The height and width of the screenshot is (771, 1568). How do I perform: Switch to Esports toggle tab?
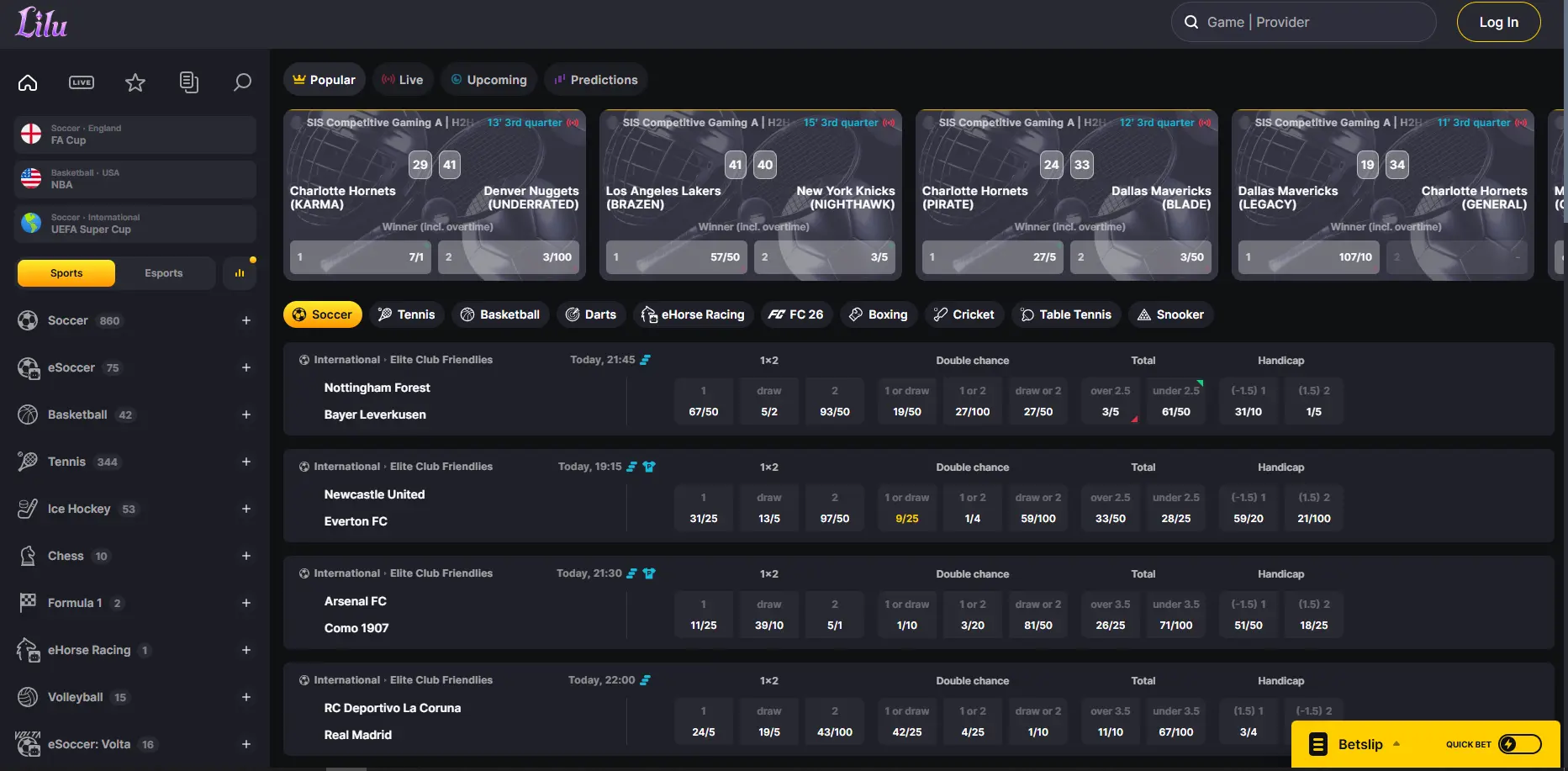pyautogui.click(x=164, y=273)
